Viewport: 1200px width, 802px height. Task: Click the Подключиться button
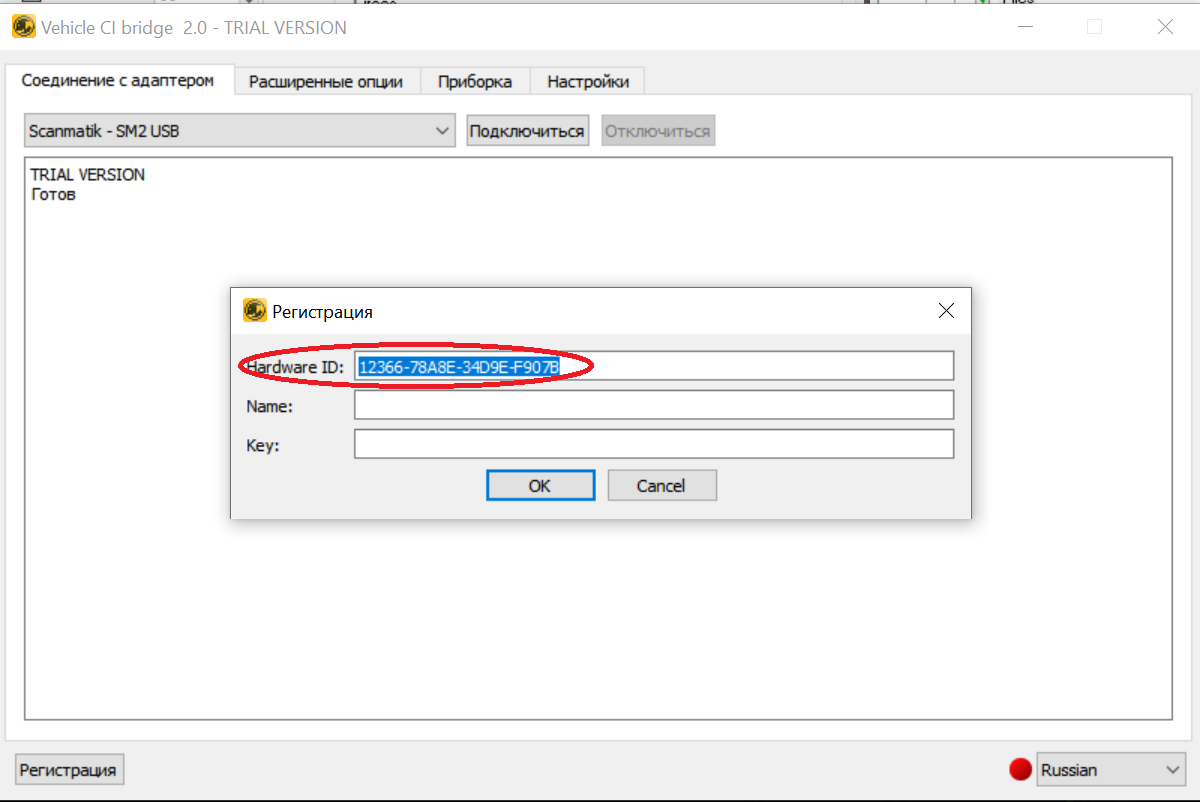tap(527, 131)
